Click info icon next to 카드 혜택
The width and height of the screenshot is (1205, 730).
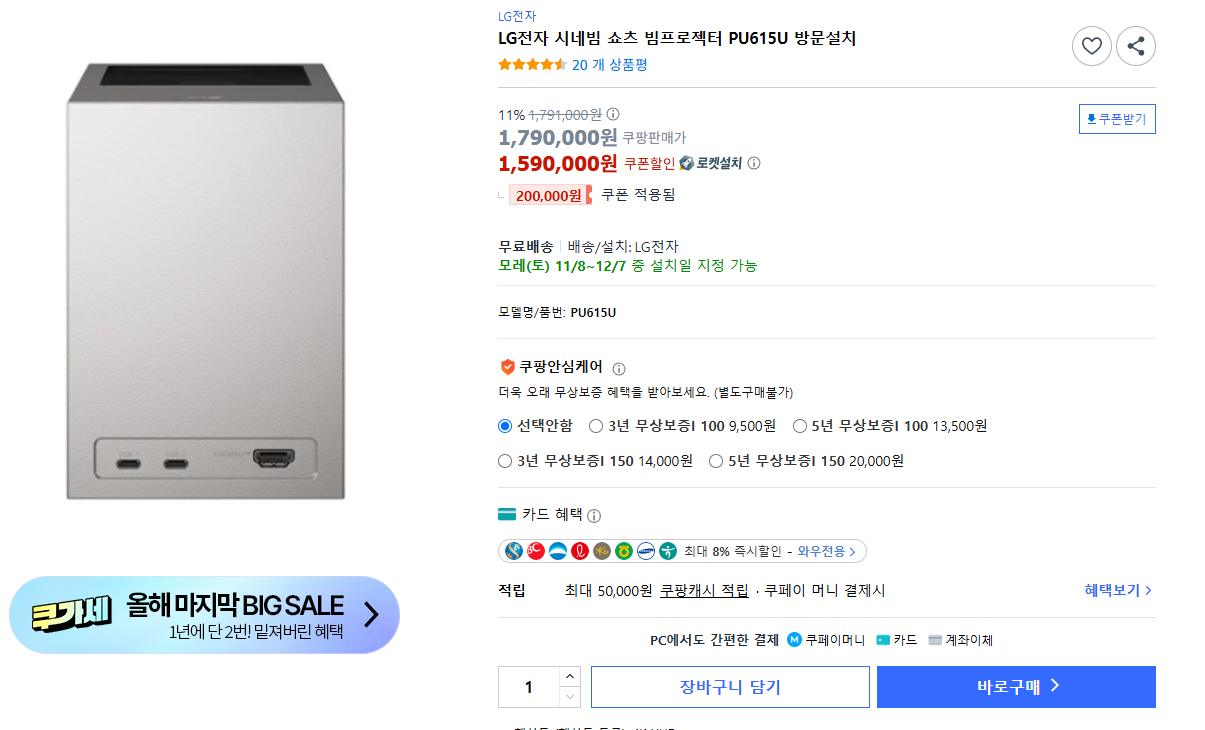pyautogui.click(x=594, y=516)
